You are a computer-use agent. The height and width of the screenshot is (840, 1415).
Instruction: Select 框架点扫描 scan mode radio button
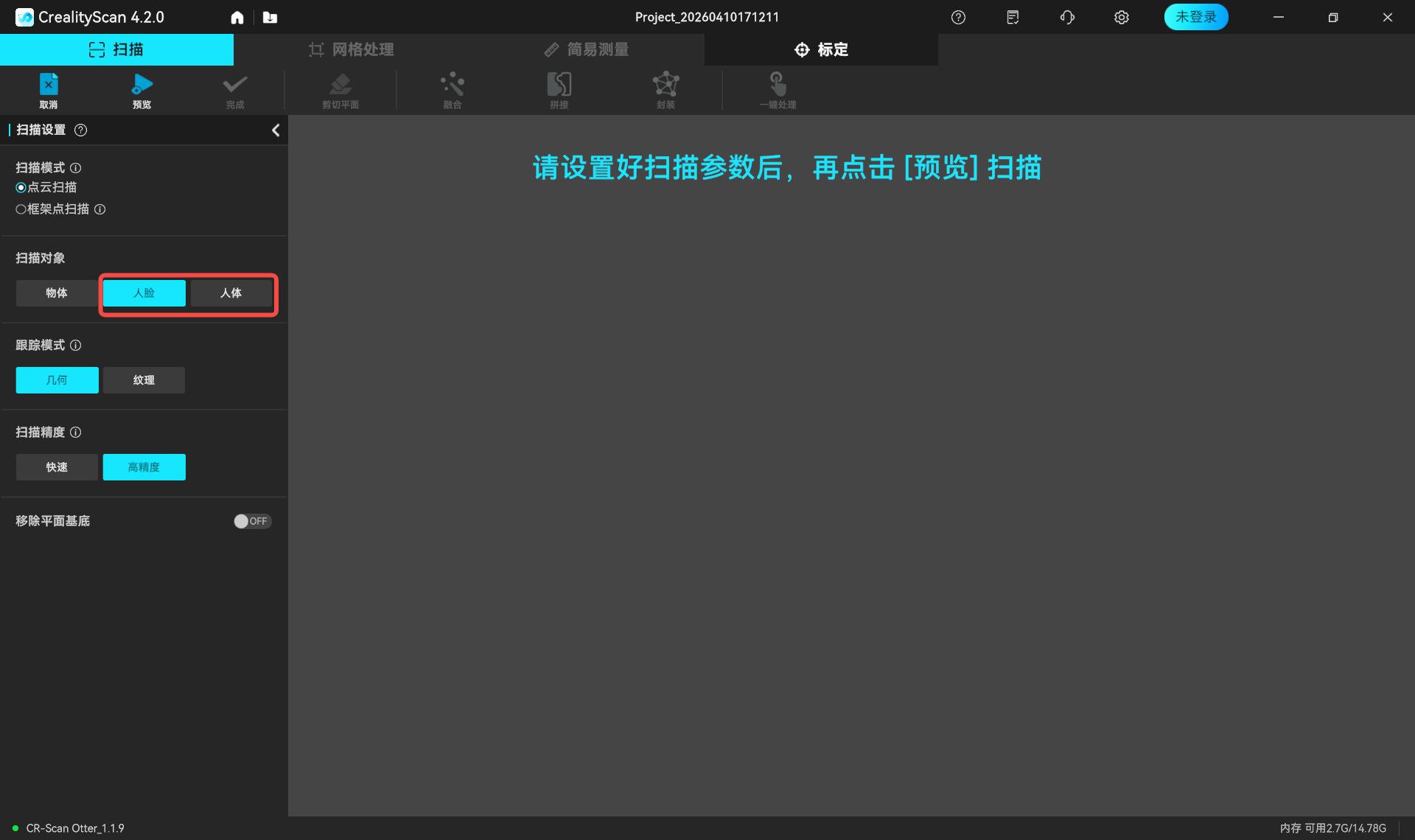[x=21, y=209]
